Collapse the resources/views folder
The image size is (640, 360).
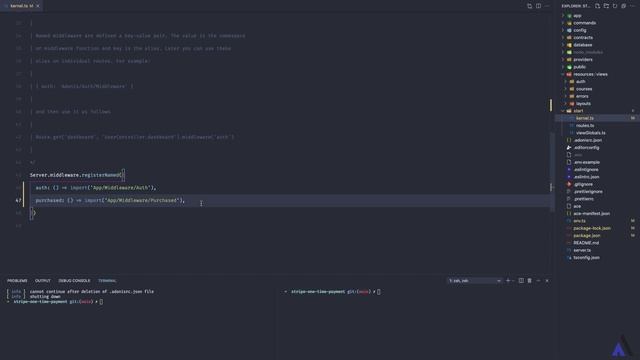(x=590, y=74)
